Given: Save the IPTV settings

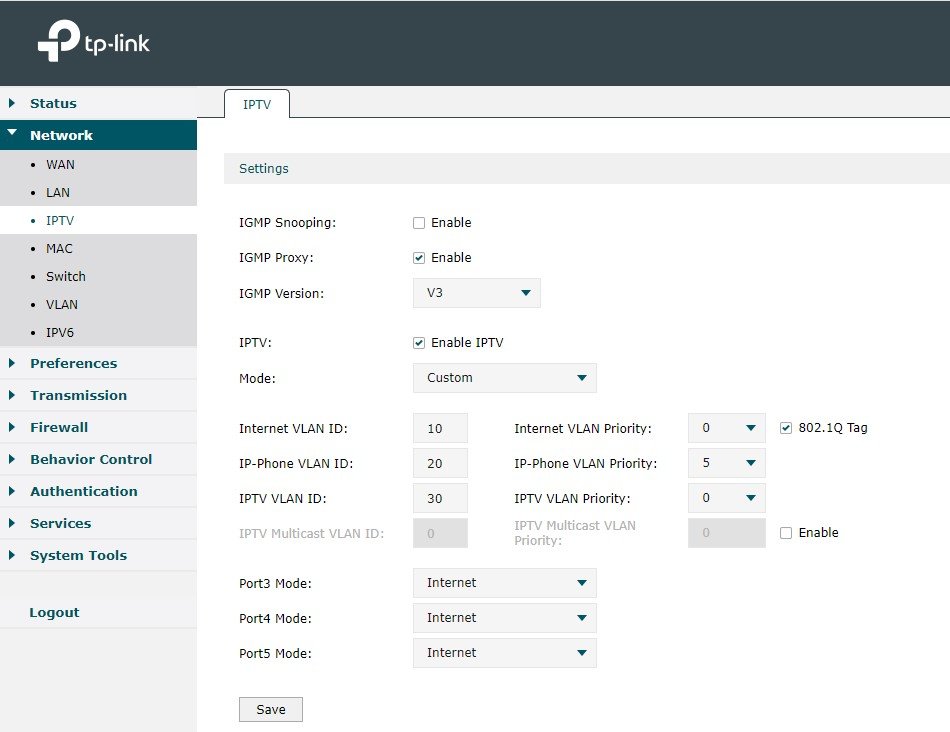Looking at the screenshot, I should pyautogui.click(x=271, y=710).
